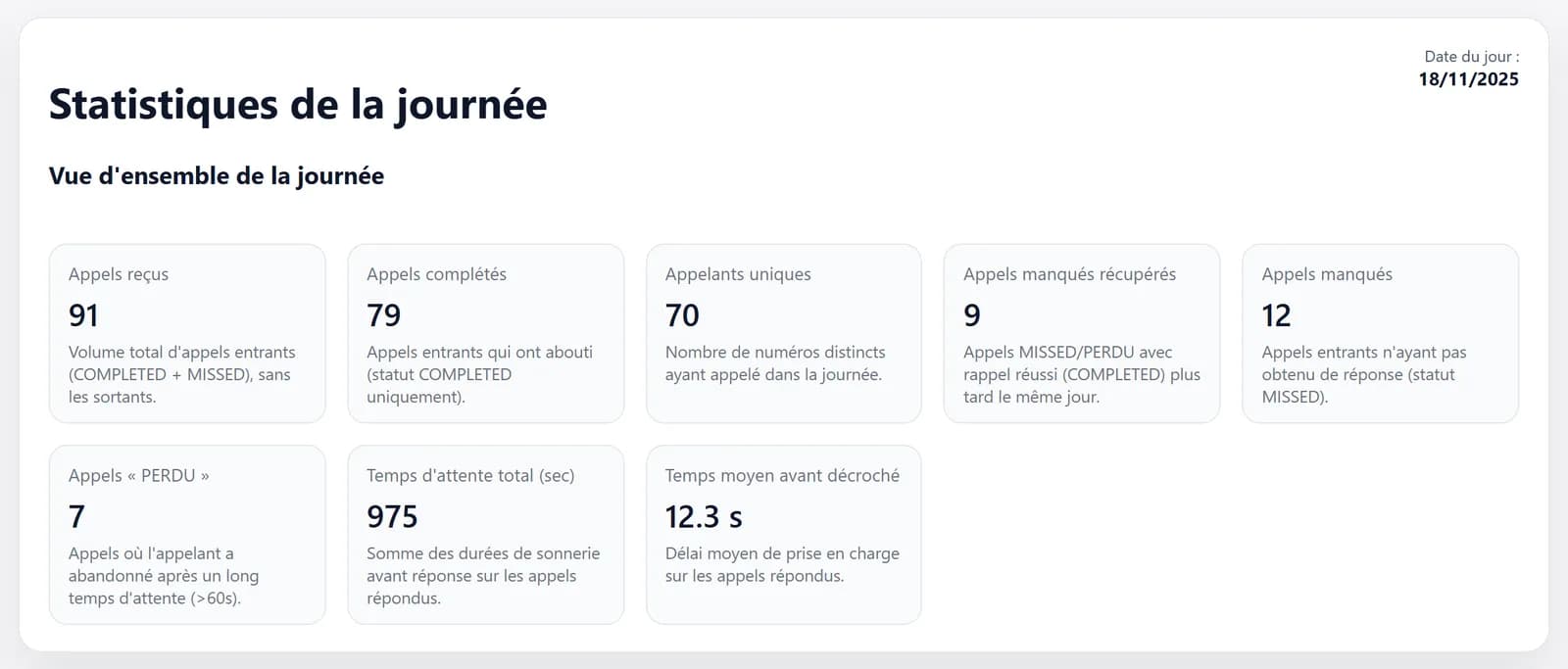This screenshot has height=669, width=1568.
Task: Click the 'Appels complétés' card title
Action: pos(437,274)
